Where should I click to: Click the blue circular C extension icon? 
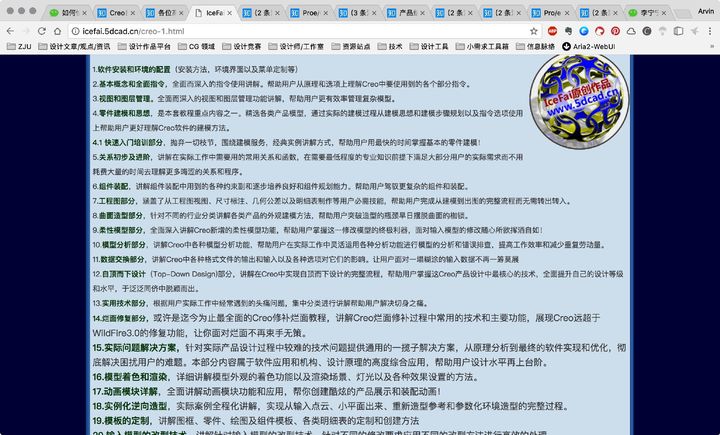pyautogui.click(x=584, y=31)
